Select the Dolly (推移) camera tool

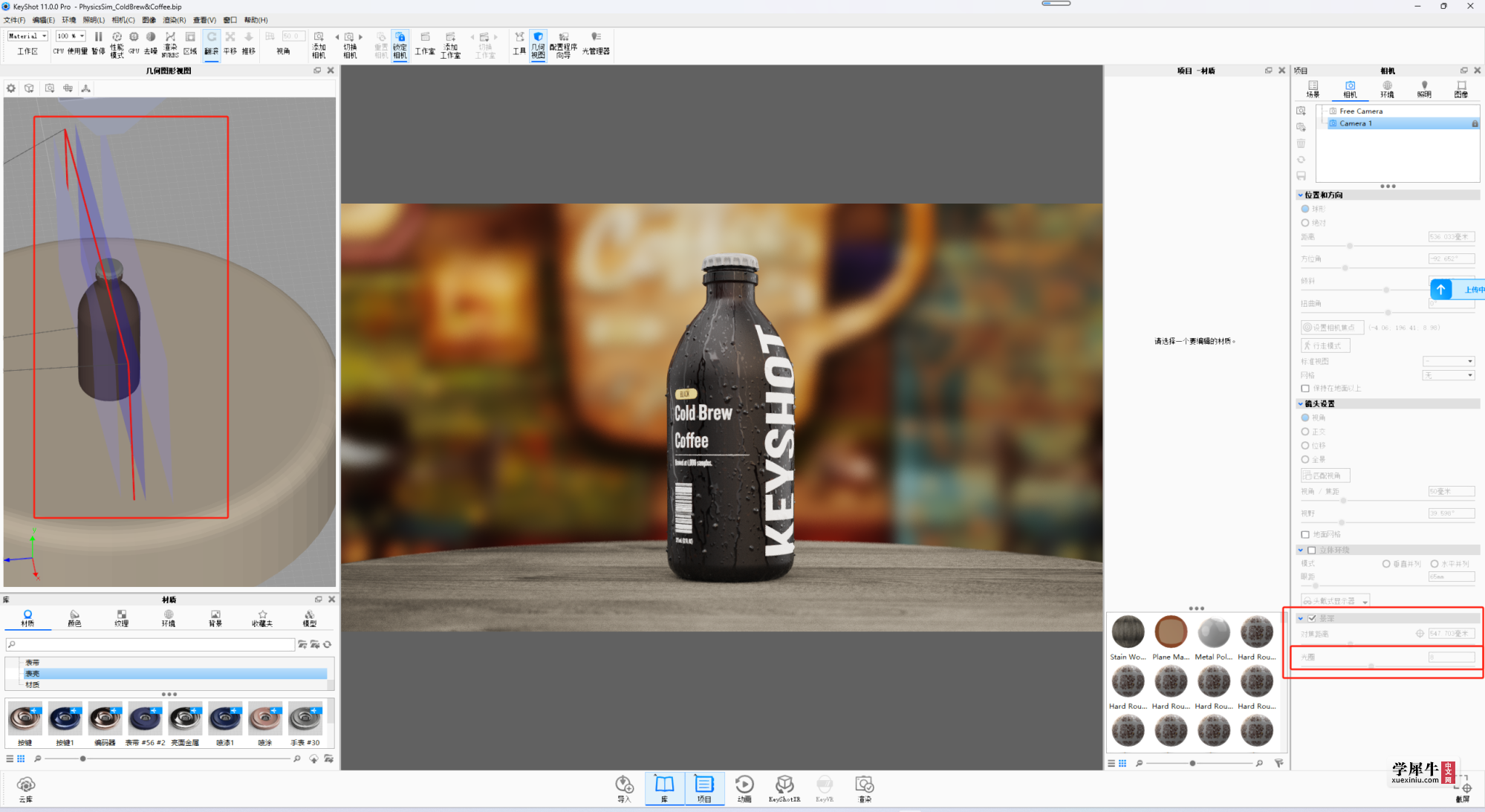[x=249, y=37]
